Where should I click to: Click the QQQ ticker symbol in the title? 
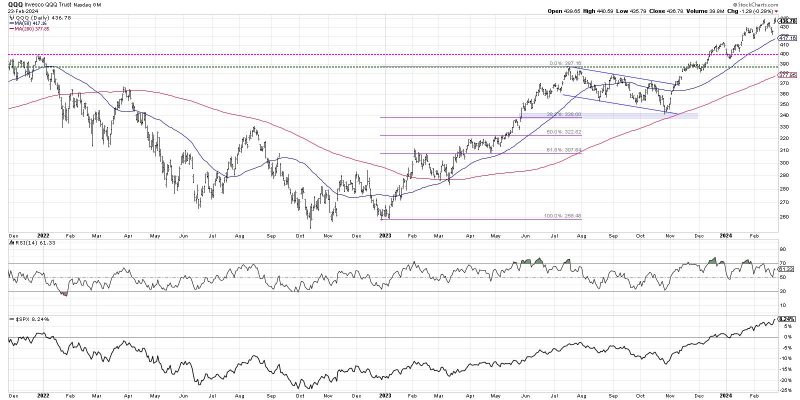[15, 5]
